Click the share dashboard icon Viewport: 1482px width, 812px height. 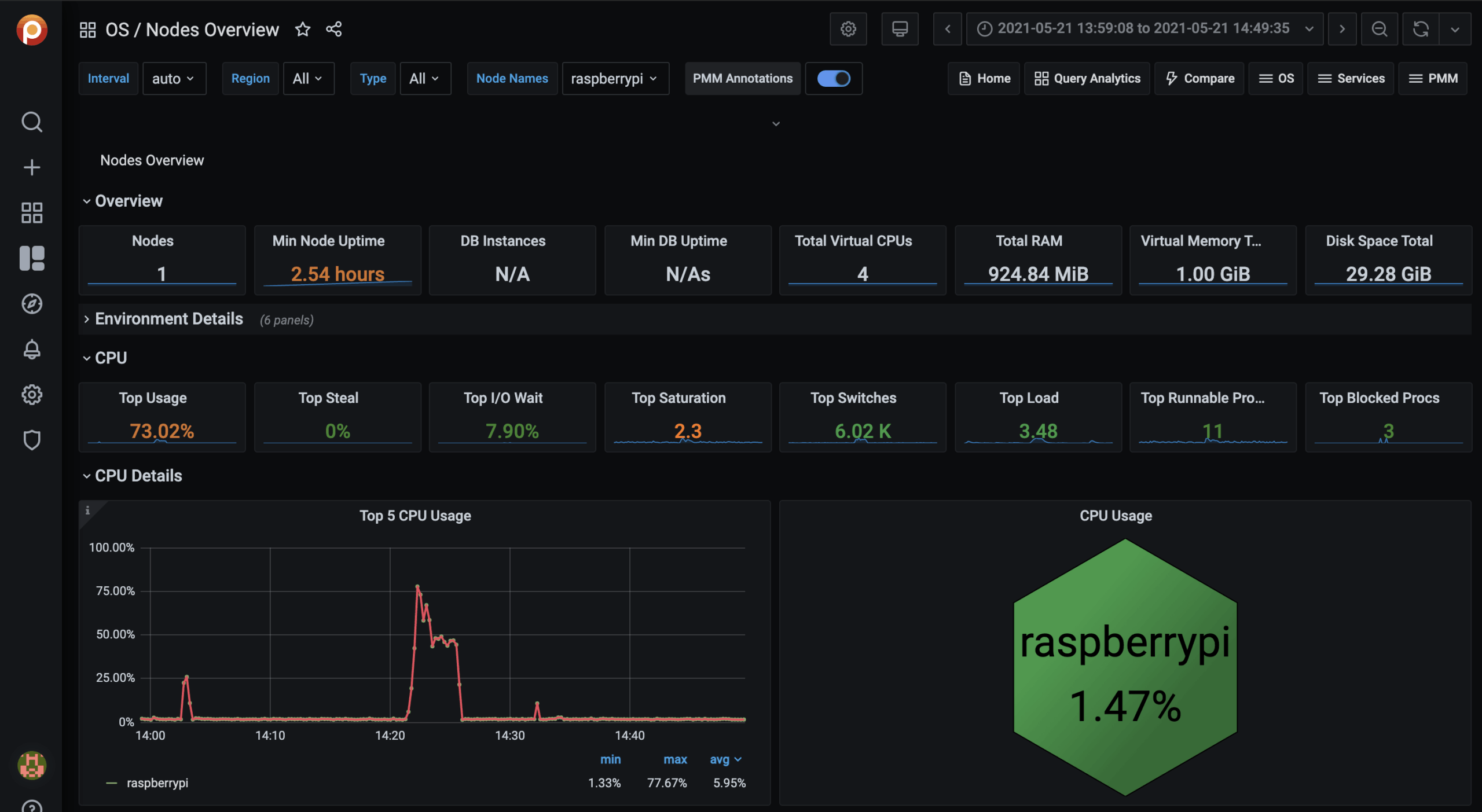pyautogui.click(x=333, y=29)
